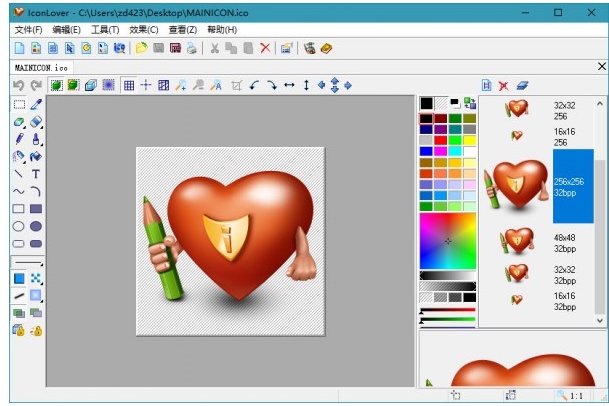Image resolution: width=609 pixels, height=406 pixels.
Task: Open the 查看(Z) menu
Action: pyautogui.click(x=183, y=30)
